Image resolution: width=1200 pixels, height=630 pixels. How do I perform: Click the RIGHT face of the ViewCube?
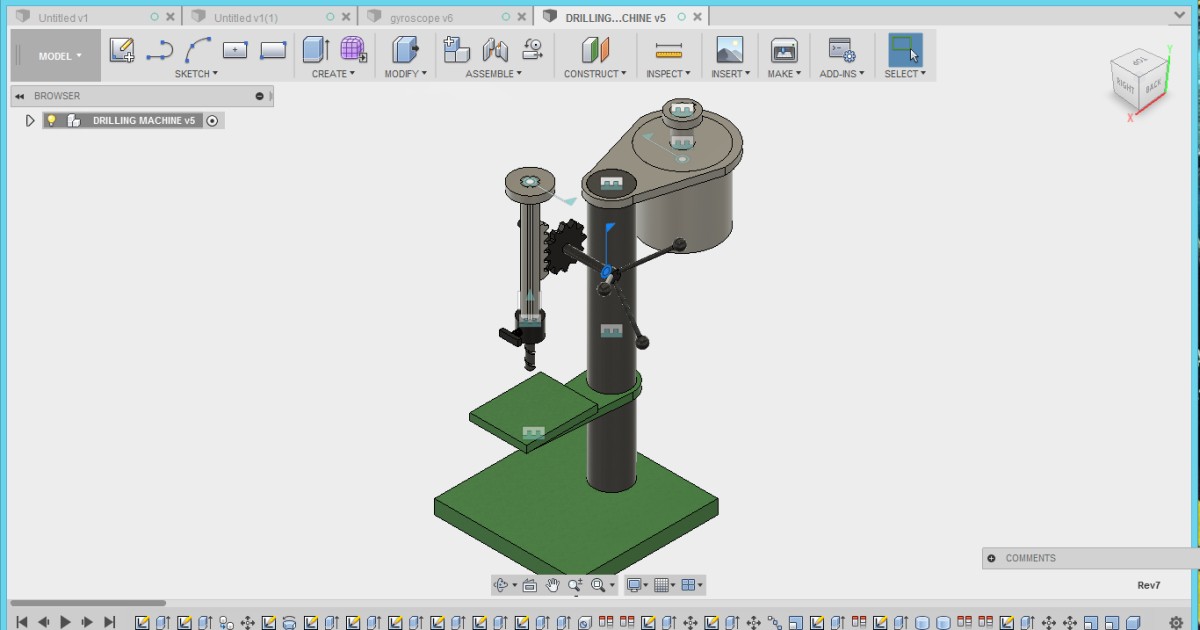tap(1128, 86)
